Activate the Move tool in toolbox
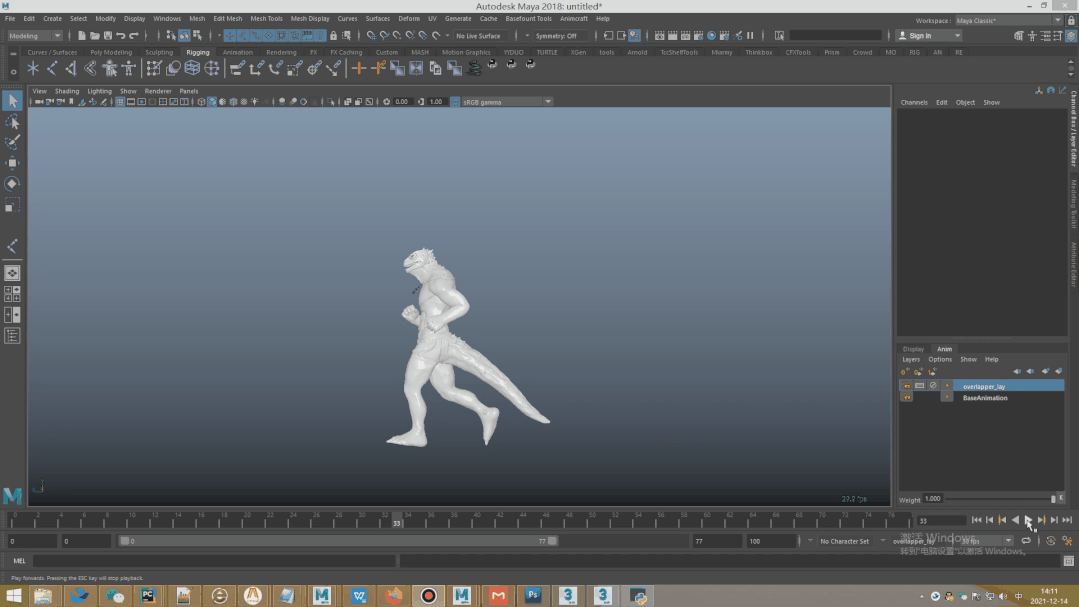The width and height of the screenshot is (1079, 607). (x=12, y=163)
